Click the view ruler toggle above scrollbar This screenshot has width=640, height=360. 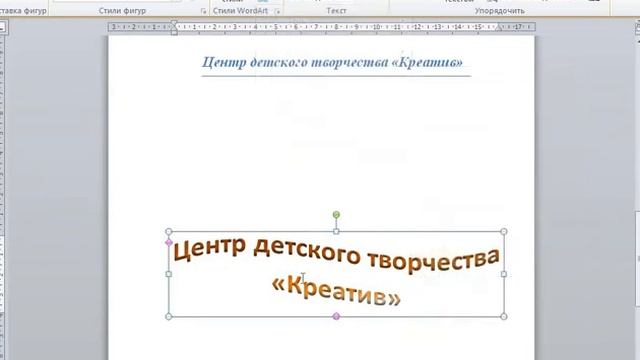pyautogui.click(x=638, y=28)
